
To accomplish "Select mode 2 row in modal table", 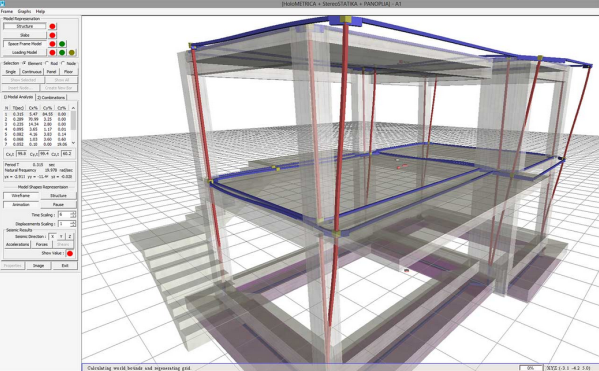I will point(36,119).
